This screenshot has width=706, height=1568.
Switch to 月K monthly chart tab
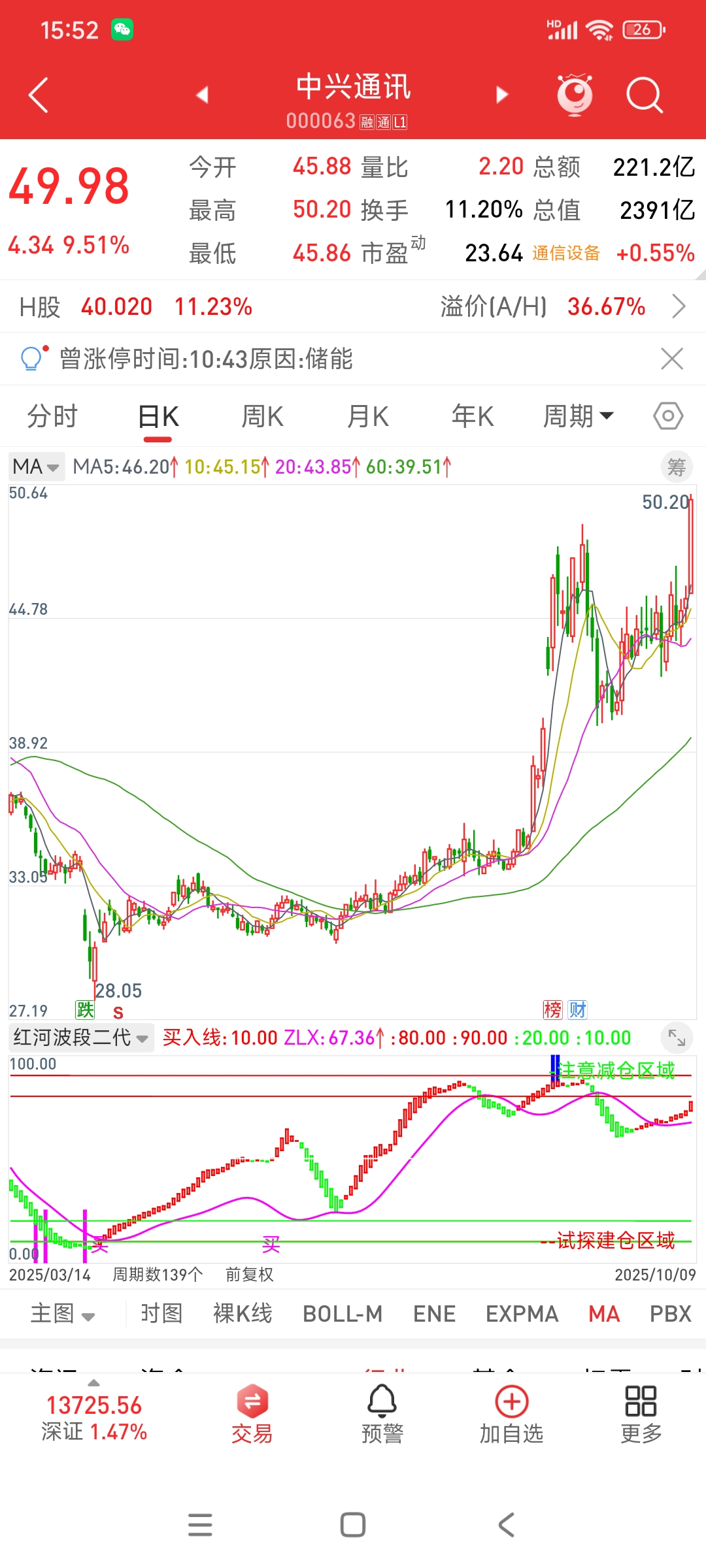click(x=368, y=416)
